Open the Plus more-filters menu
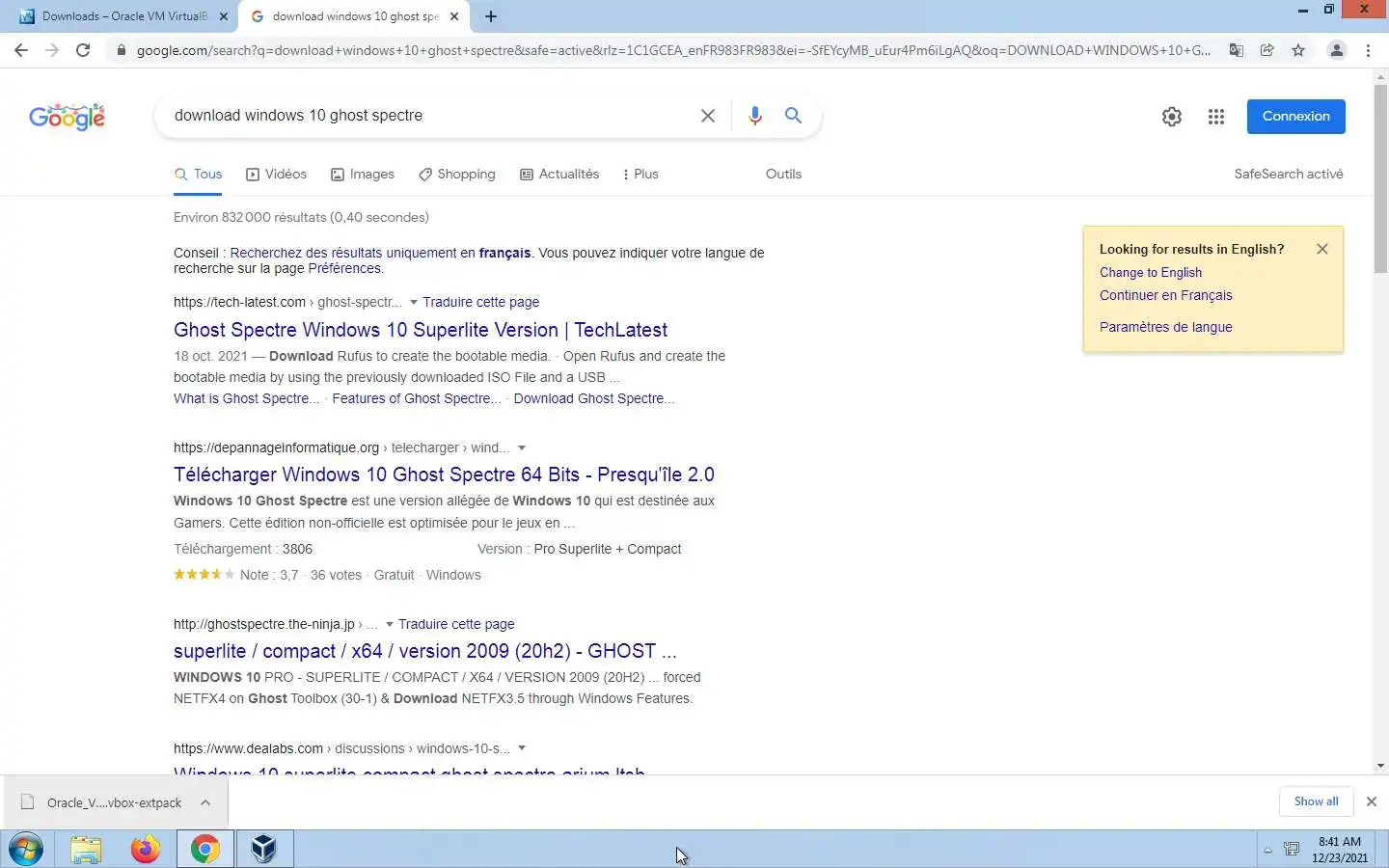Viewport: 1389px width, 868px height. click(x=640, y=175)
